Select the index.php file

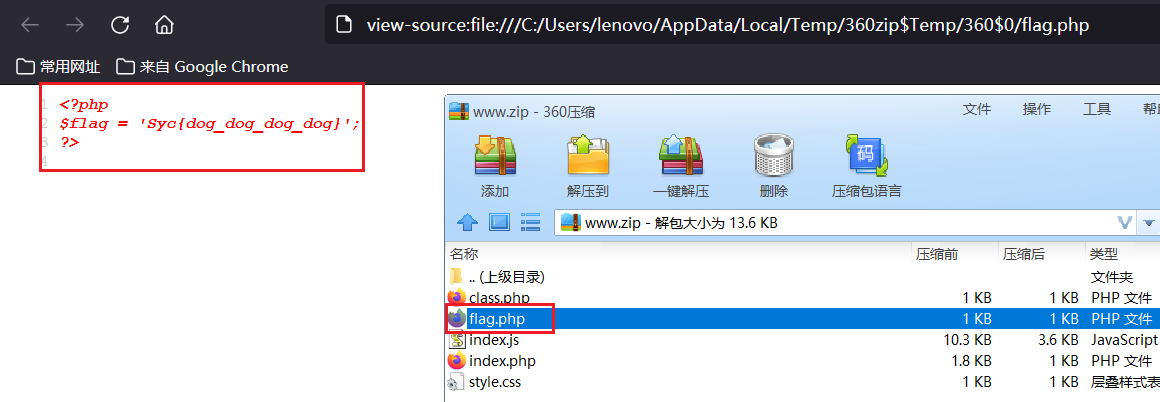[x=803, y=361]
